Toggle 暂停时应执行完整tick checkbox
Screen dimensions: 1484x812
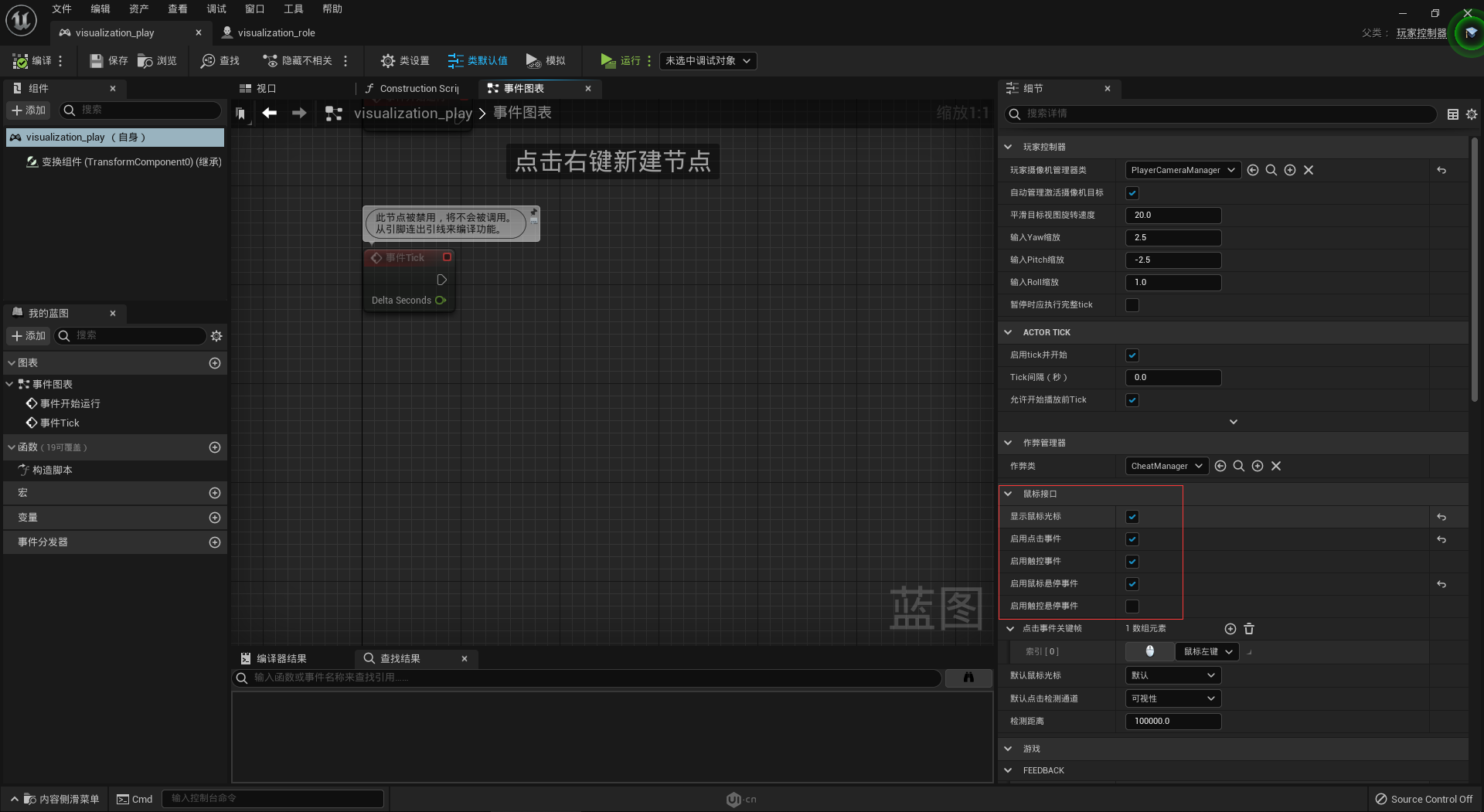(1132, 305)
